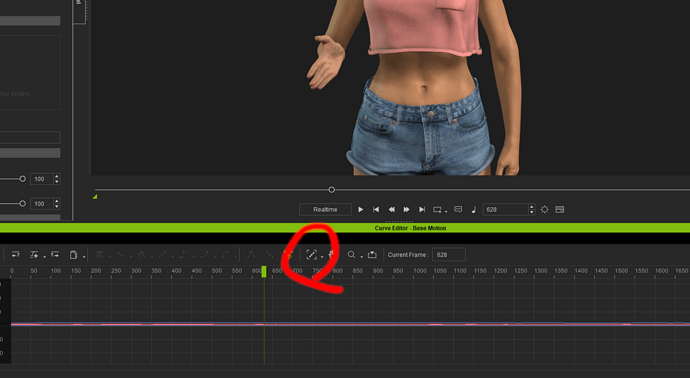690x378 pixels.
Task: Toggle the Realtime playback mode button
Action: tap(325, 209)
